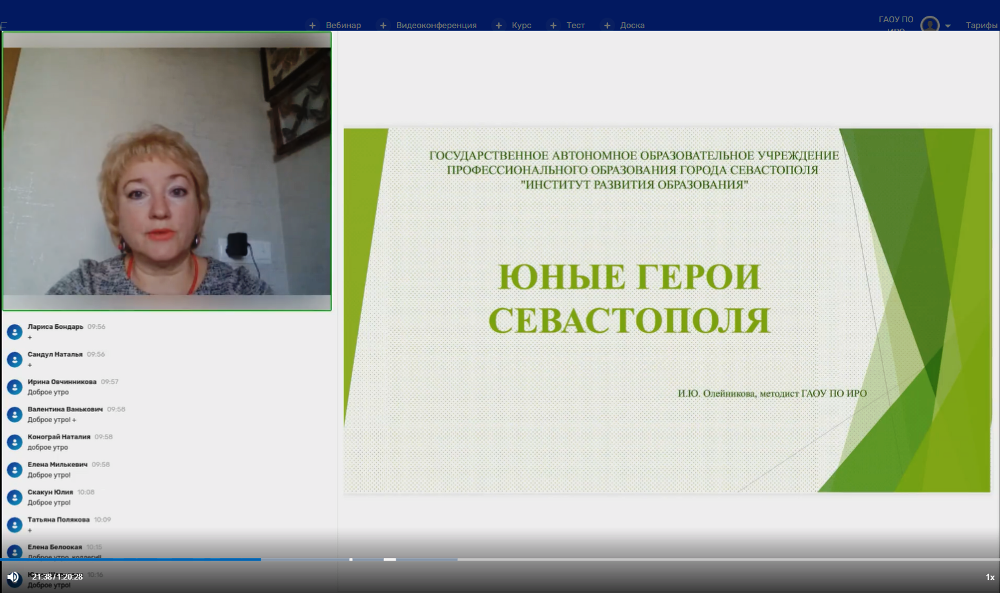
Task: Click Валентина Ванькович's chat avatar
Action: click(x=15, y=414)
